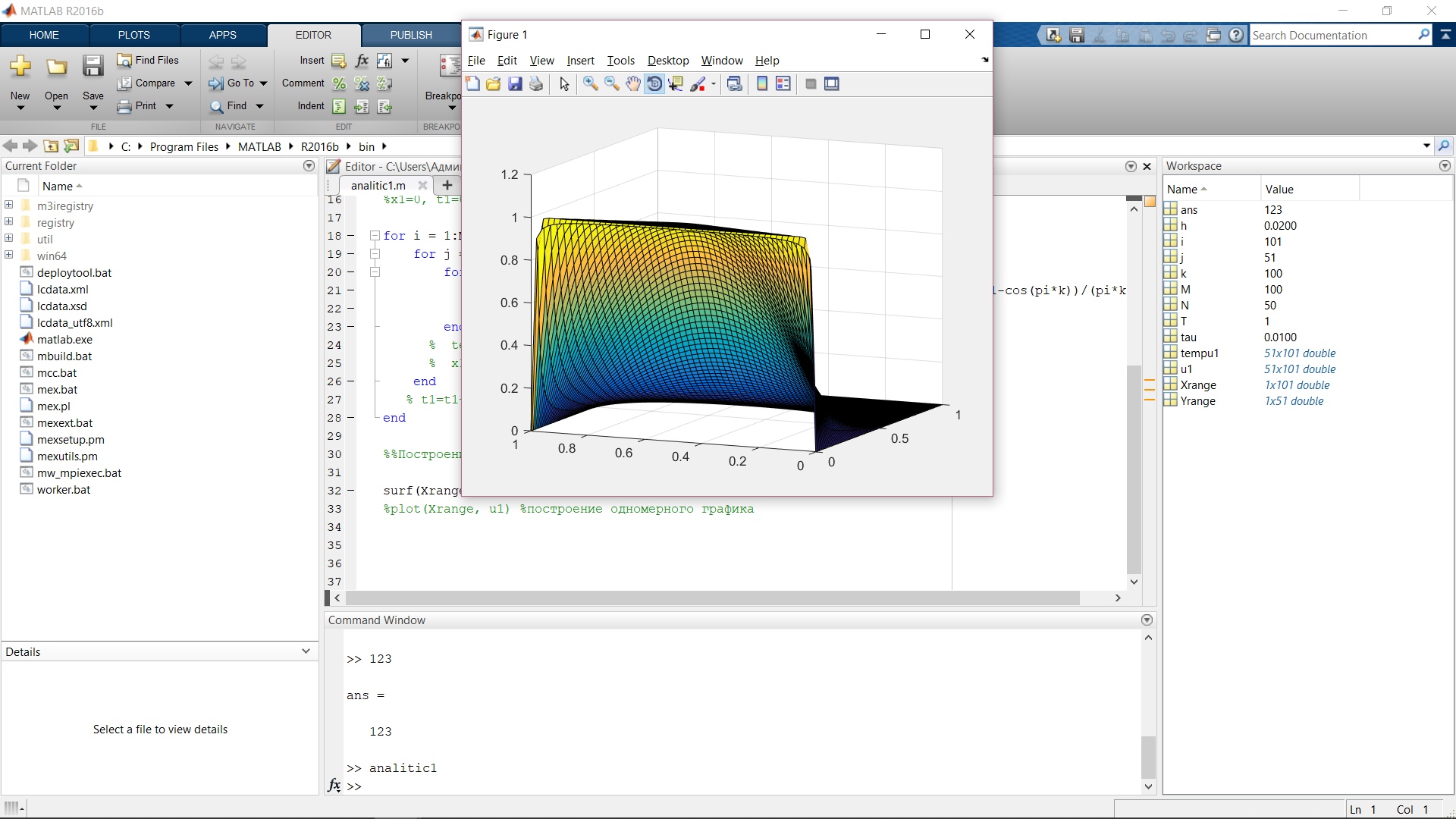Click the editor horizontal scrollbar
1456x819 pixels.
tap(713, 598)
